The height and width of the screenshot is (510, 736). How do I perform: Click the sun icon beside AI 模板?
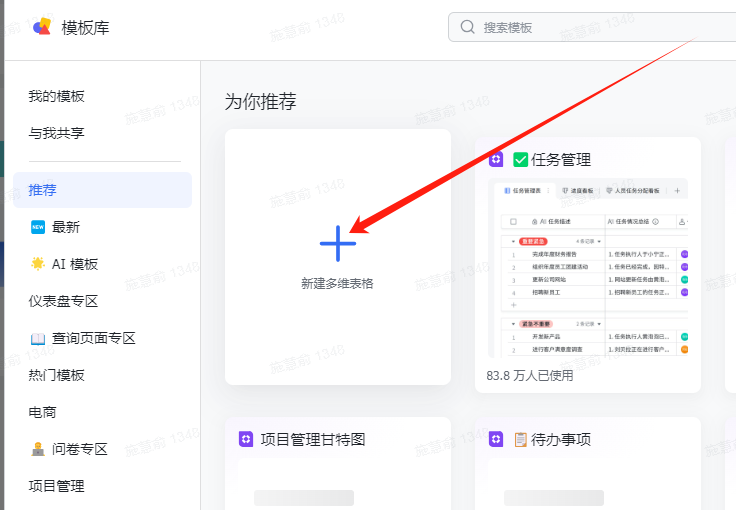pyautogui.click(x=38, y=264)
